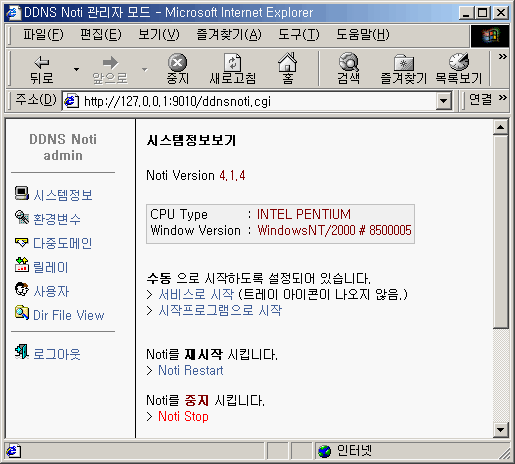Expand the address bar URL dropdown
This screenshot has width=515, height=464.
tap(443, 101)
